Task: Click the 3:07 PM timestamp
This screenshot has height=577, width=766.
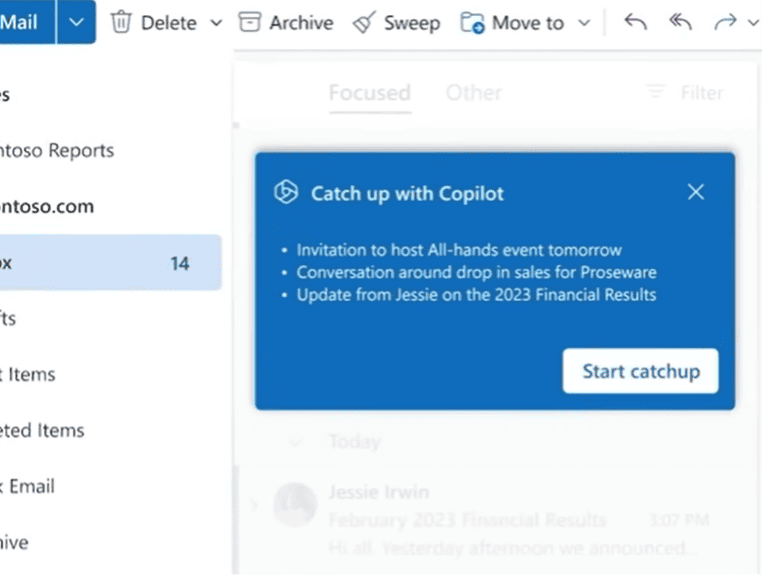Action: click(679, 520)
